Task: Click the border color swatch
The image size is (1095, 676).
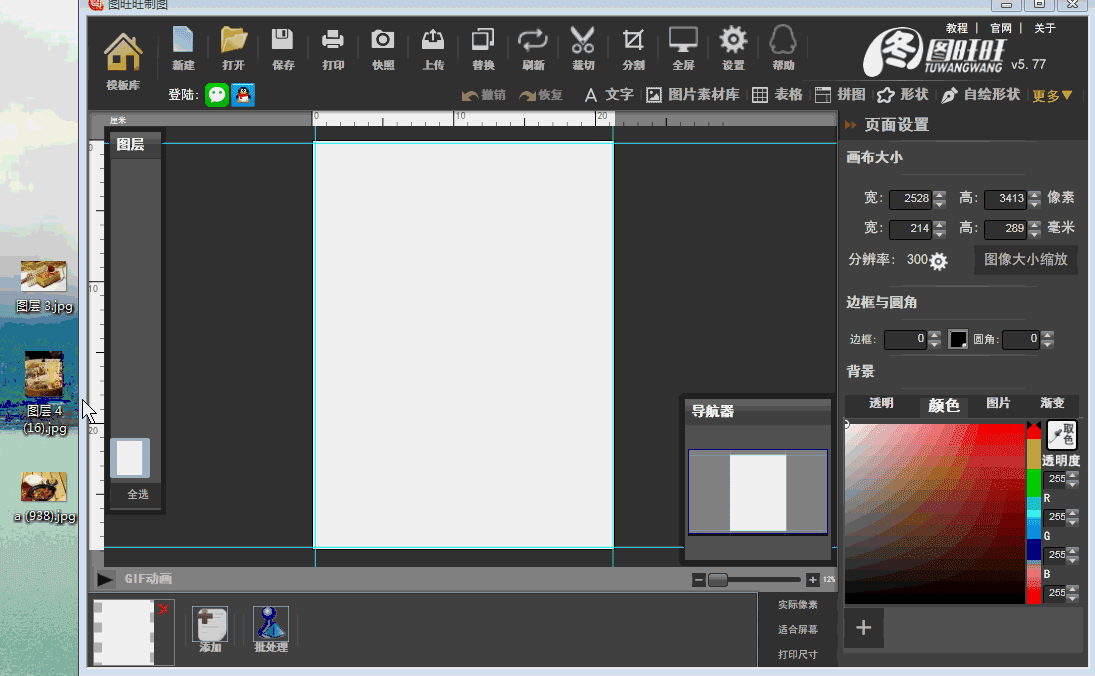Action: tap(958, 340)
